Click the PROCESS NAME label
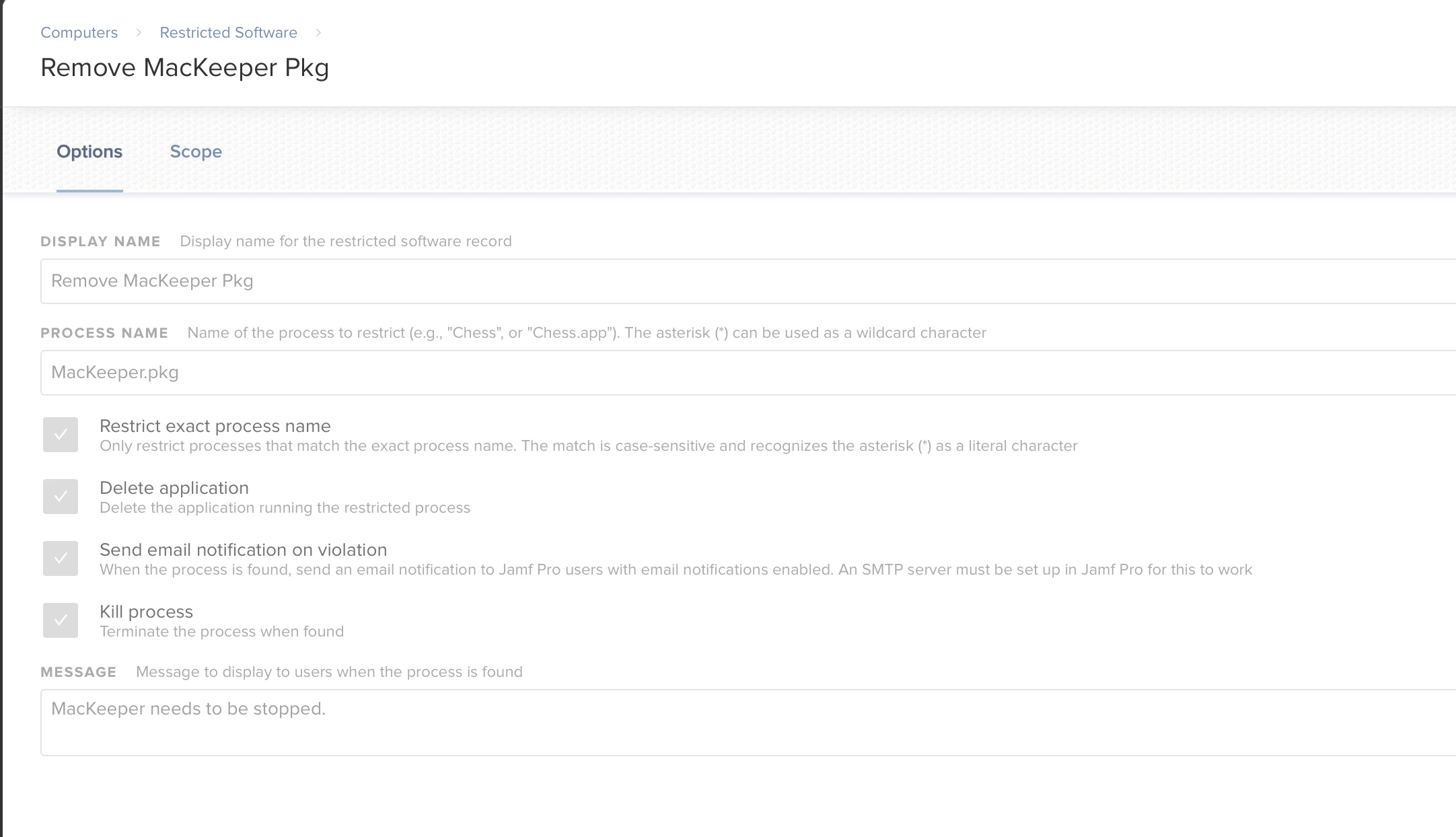The height and width of the screenshot is (837, 1456). coord(104,333)
